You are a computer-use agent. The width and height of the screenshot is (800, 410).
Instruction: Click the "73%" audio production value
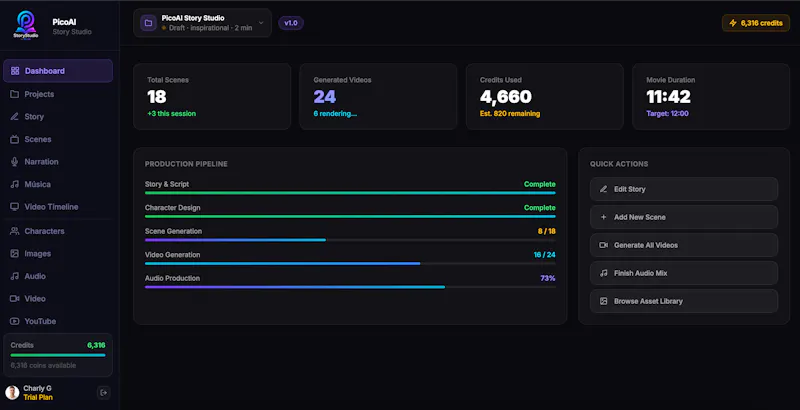(548, 278)
